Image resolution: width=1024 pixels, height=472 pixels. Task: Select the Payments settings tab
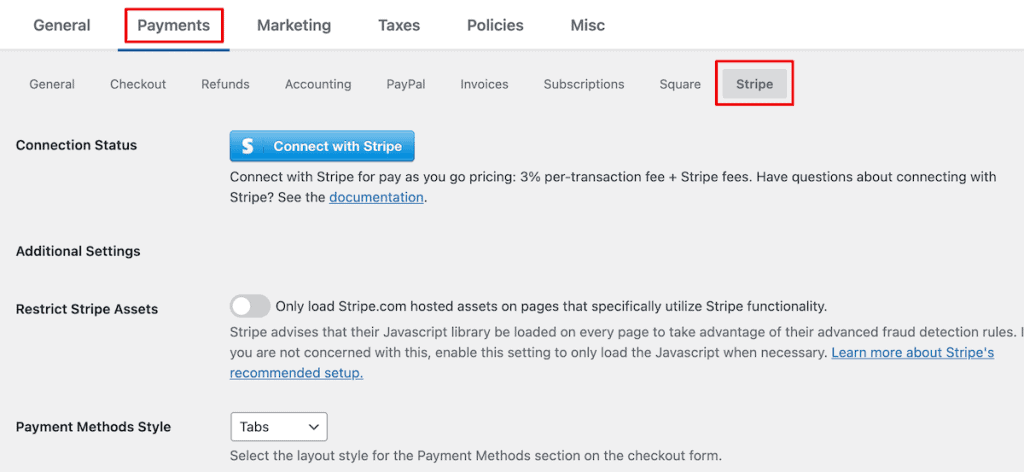point(174,25)
